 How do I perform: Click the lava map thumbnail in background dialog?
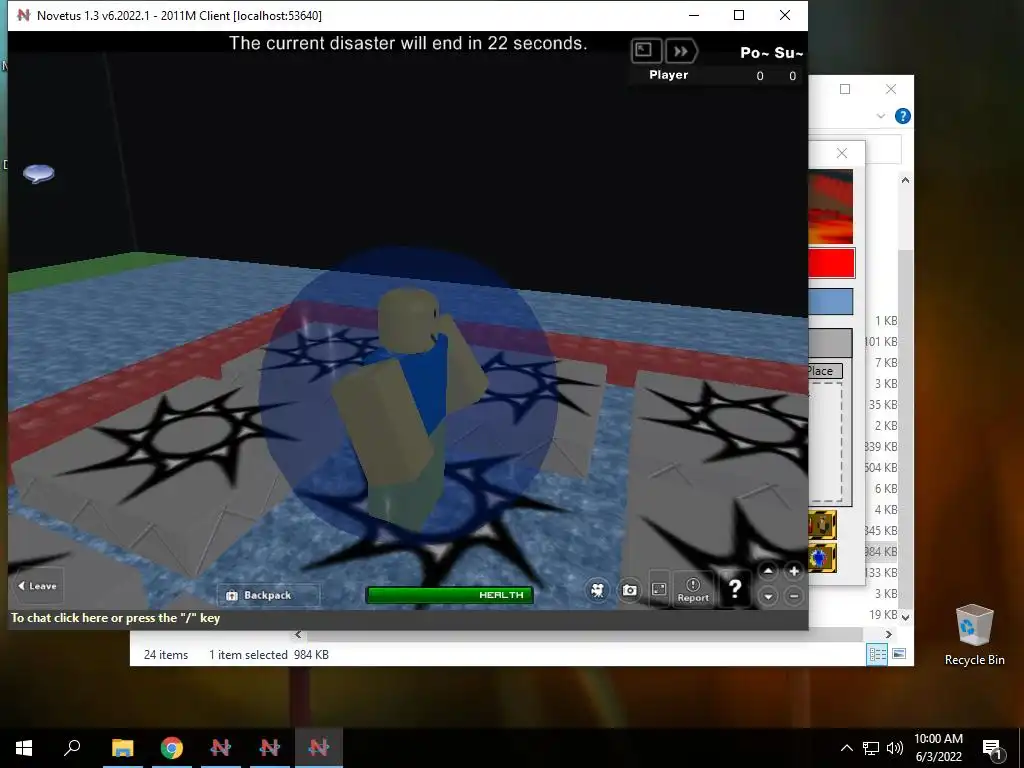pos(831,206)
